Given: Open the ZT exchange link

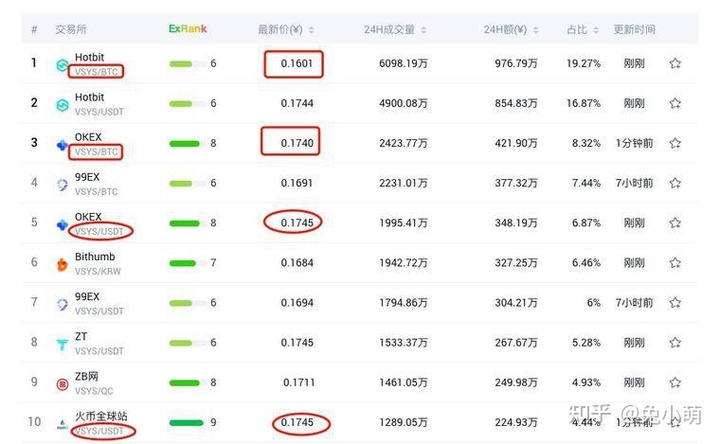Looking at the screenshot, I should [x=81, y=337].
